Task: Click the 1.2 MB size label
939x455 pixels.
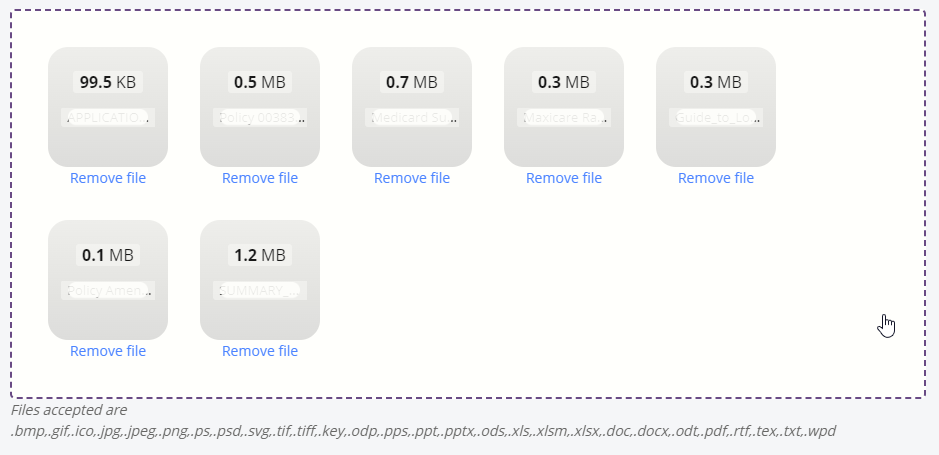Action: pyautogui.click(x=260, y=255)
